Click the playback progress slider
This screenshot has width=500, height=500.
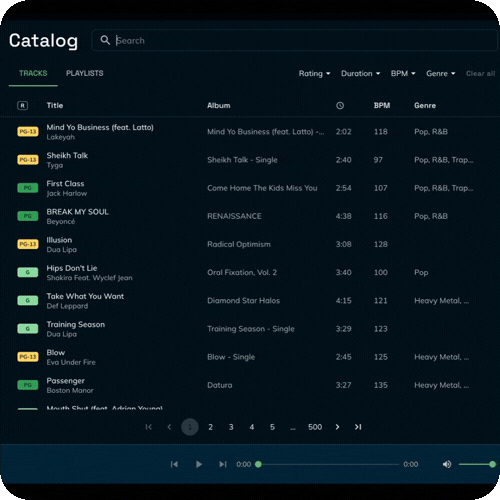[328, 464]
